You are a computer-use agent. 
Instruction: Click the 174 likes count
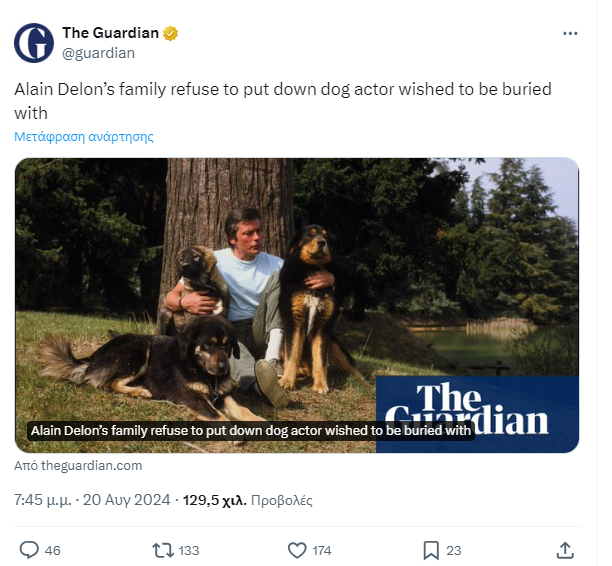click(321, 550)
